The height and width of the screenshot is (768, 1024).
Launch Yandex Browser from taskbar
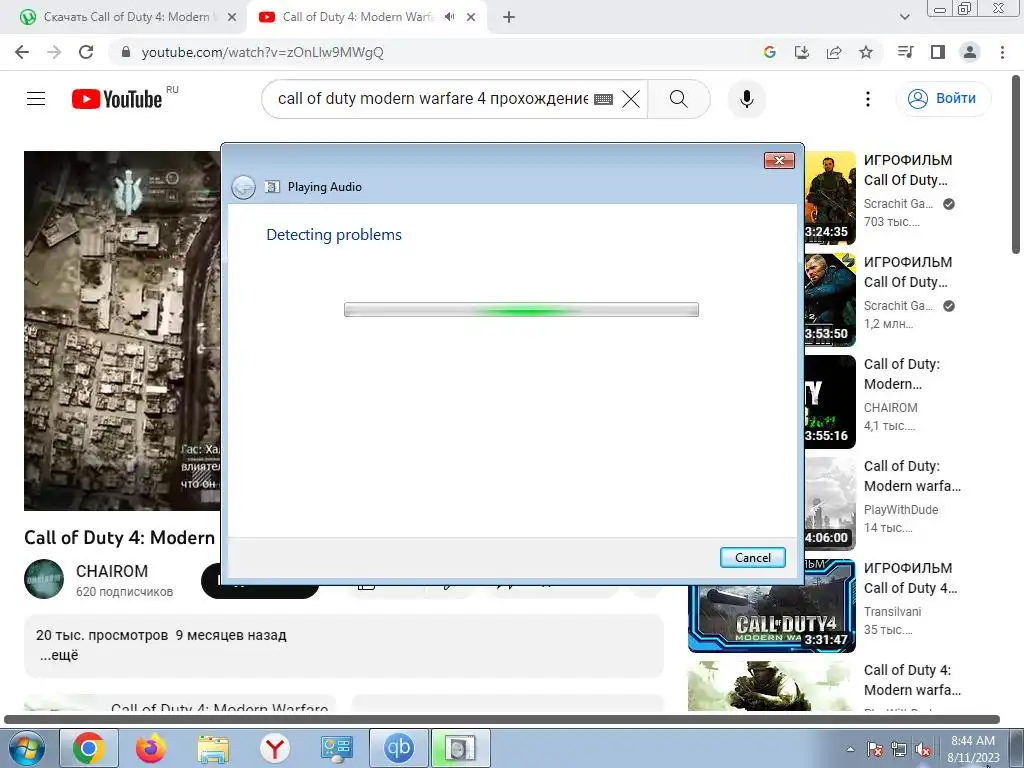pos(275,748)
